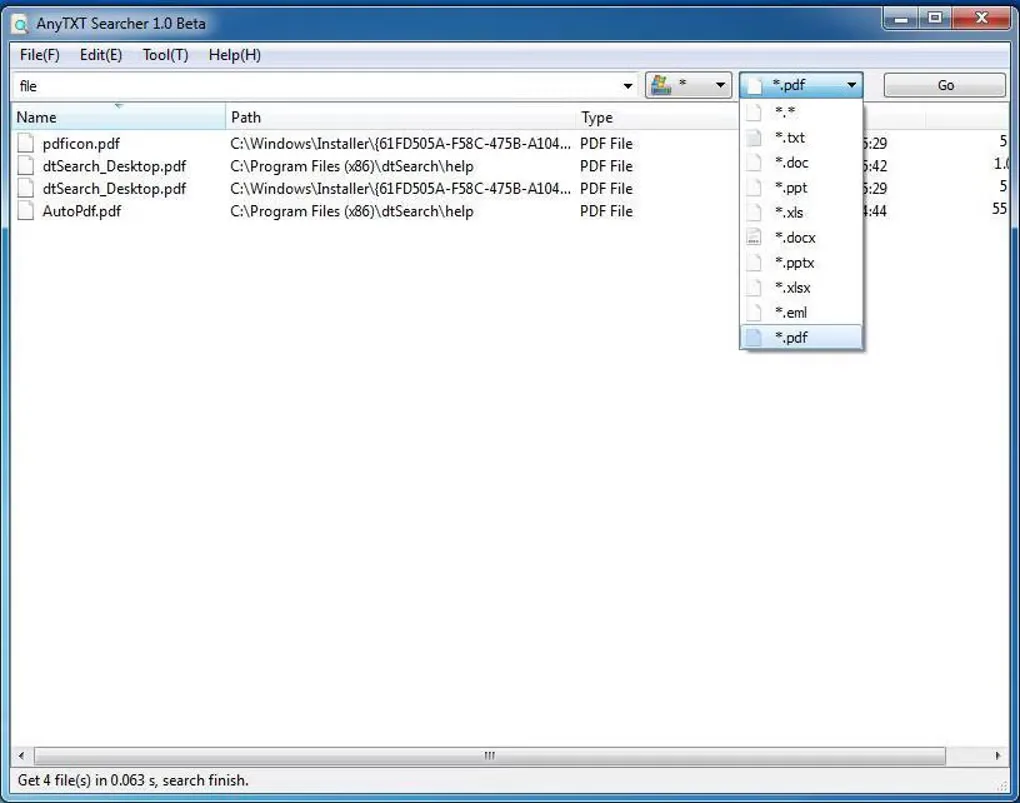The height and width of the screenshot is (803, 1020).
Task: Click the status bar search result message
Action: point(133,780)
